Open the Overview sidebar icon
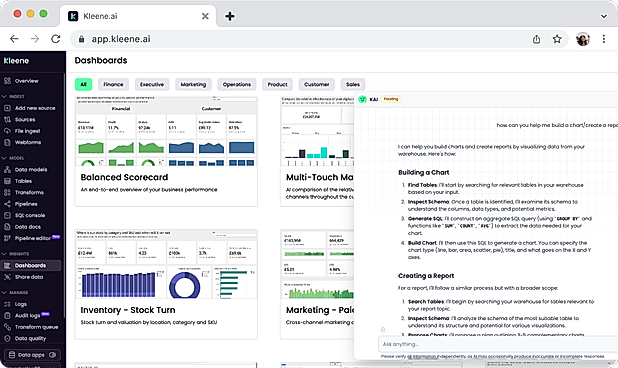Viewport: 618px width, 368px height. pos(7,81)
